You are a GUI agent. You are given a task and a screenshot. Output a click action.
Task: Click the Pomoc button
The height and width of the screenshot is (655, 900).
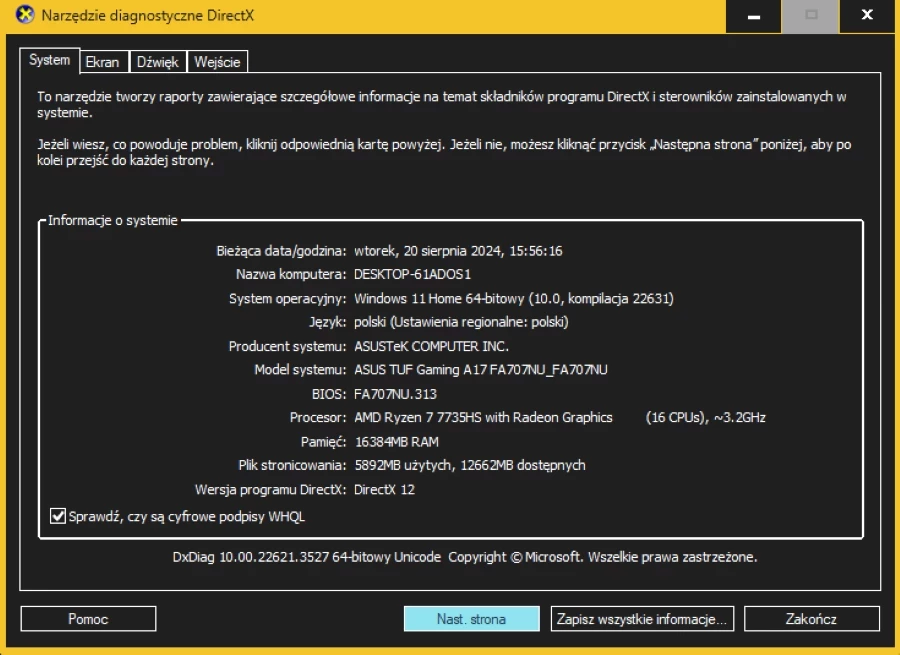coord(88,619)
